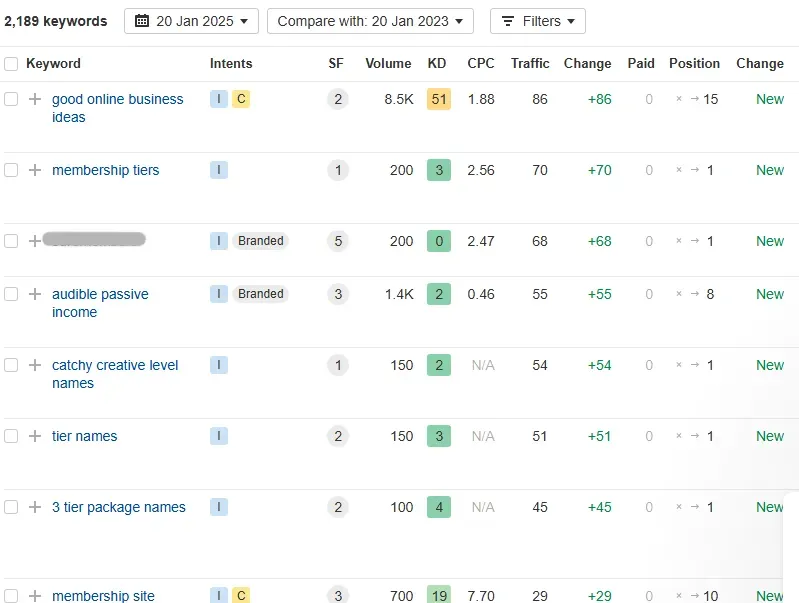Expand audible passive income plus icon

click(35, 294)
